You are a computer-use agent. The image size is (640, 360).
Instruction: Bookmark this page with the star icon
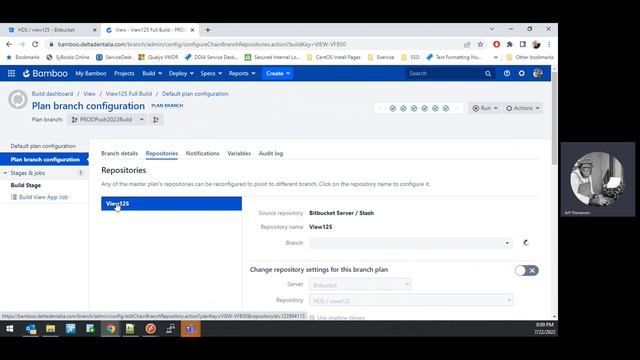[x=480, y=44]
